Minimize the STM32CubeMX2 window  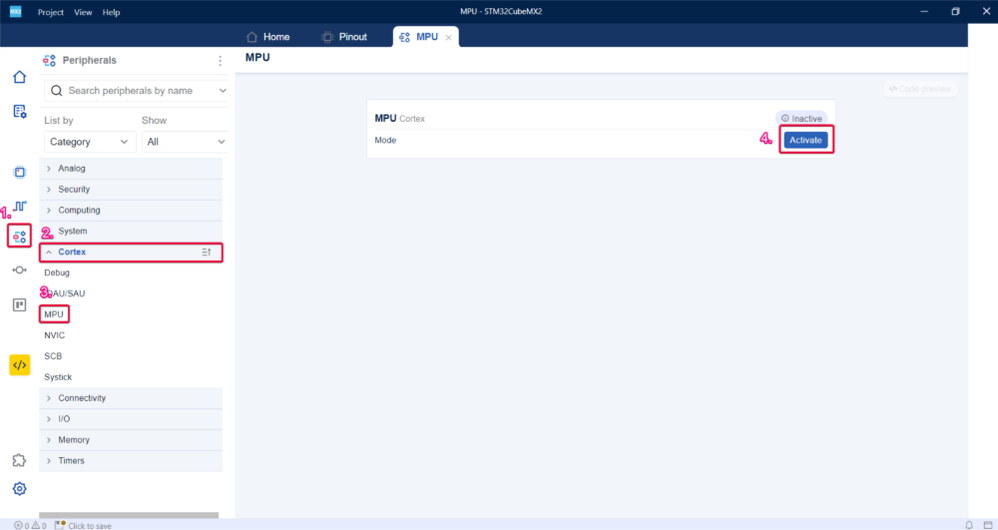click(x=924, y=11)
